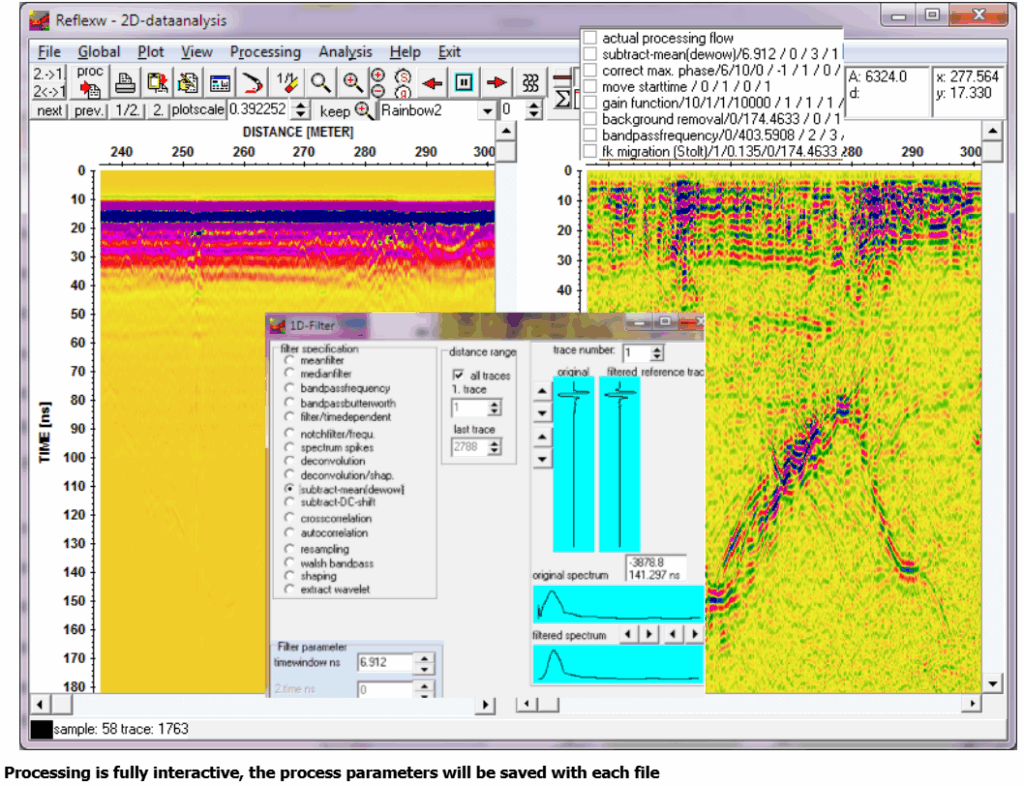Click the timewindow ns spinner arrows

(x=424, y=663)
